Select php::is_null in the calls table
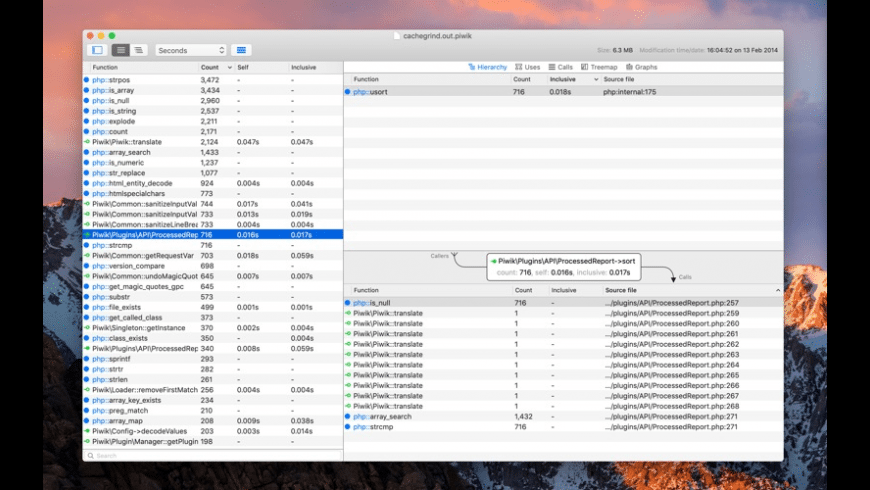The image size is (870, 490). pyautogui.click(x=564, y=303)
